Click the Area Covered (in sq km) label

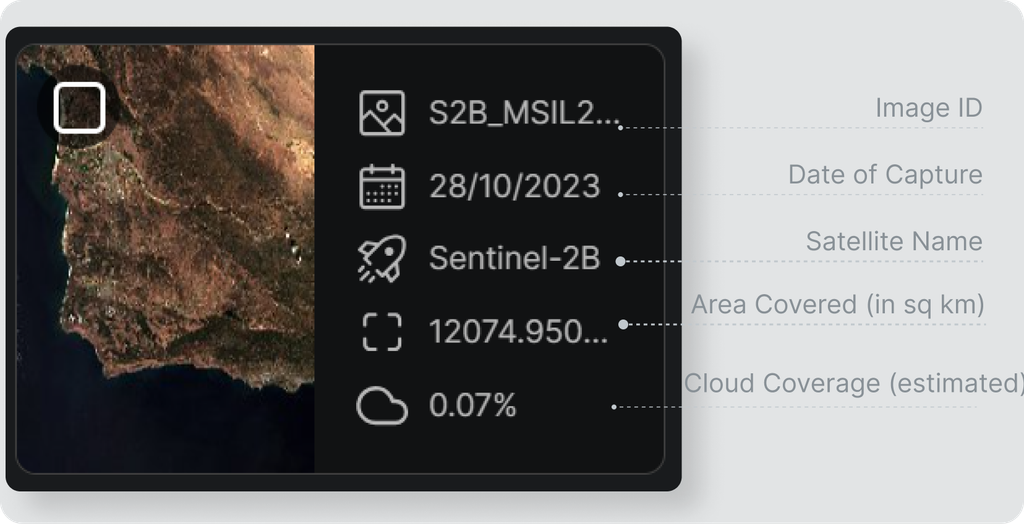coord(838,304)
